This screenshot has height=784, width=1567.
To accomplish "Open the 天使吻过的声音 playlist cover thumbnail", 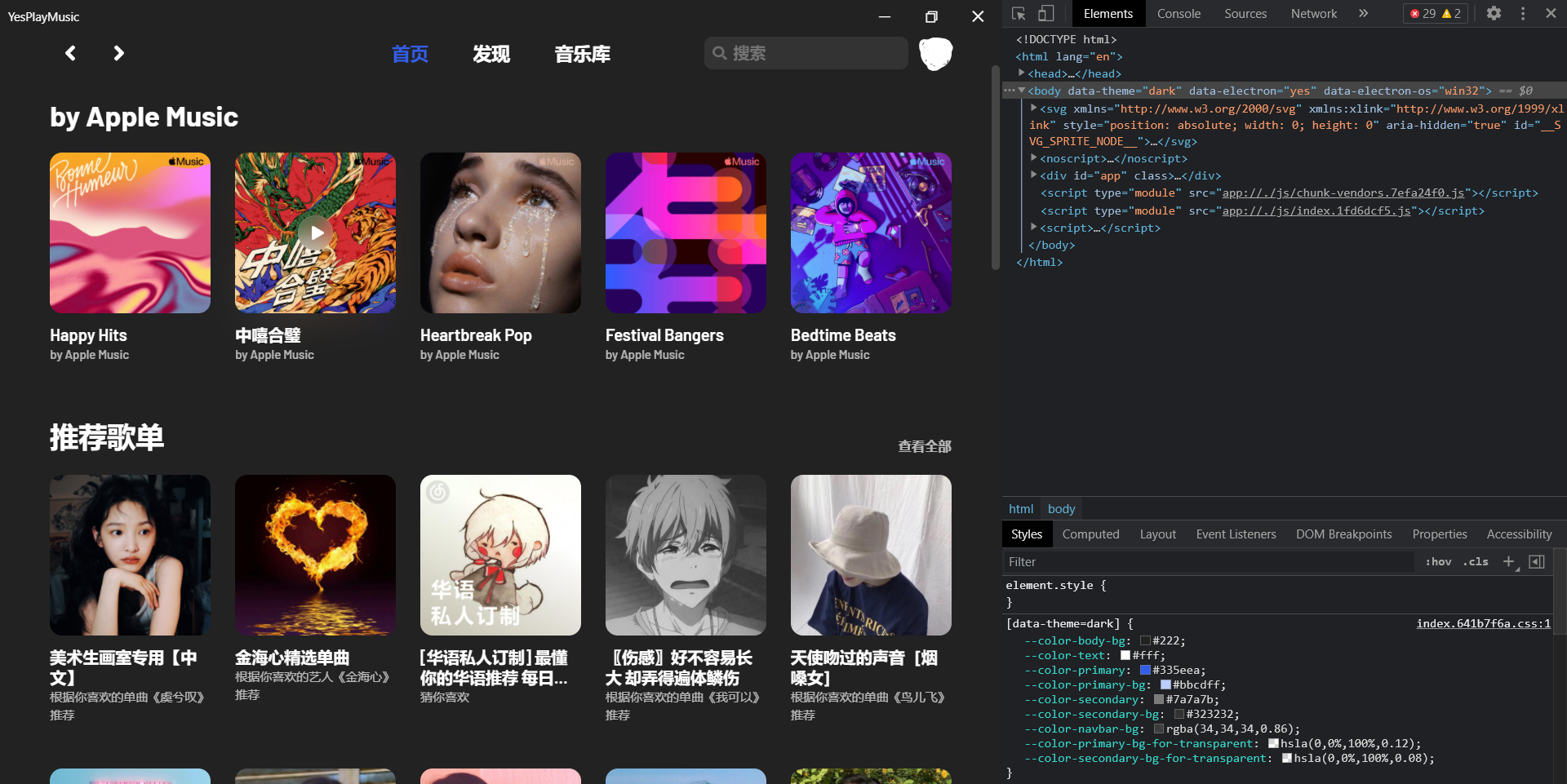I will [871, 555].
